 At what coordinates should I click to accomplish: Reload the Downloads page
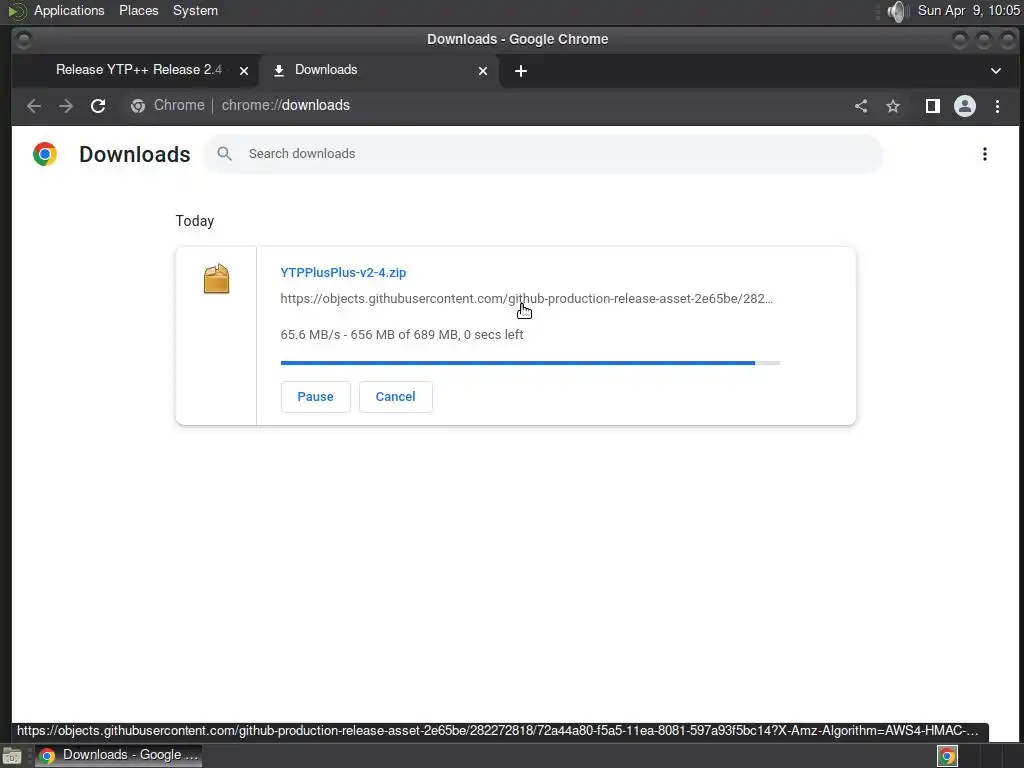tap(98, 106)
